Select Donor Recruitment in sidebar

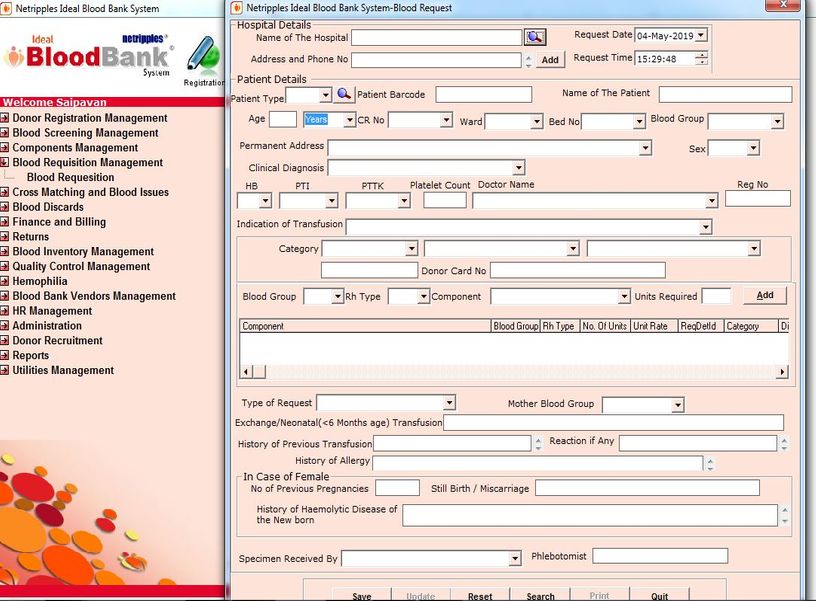click(57, 340)
